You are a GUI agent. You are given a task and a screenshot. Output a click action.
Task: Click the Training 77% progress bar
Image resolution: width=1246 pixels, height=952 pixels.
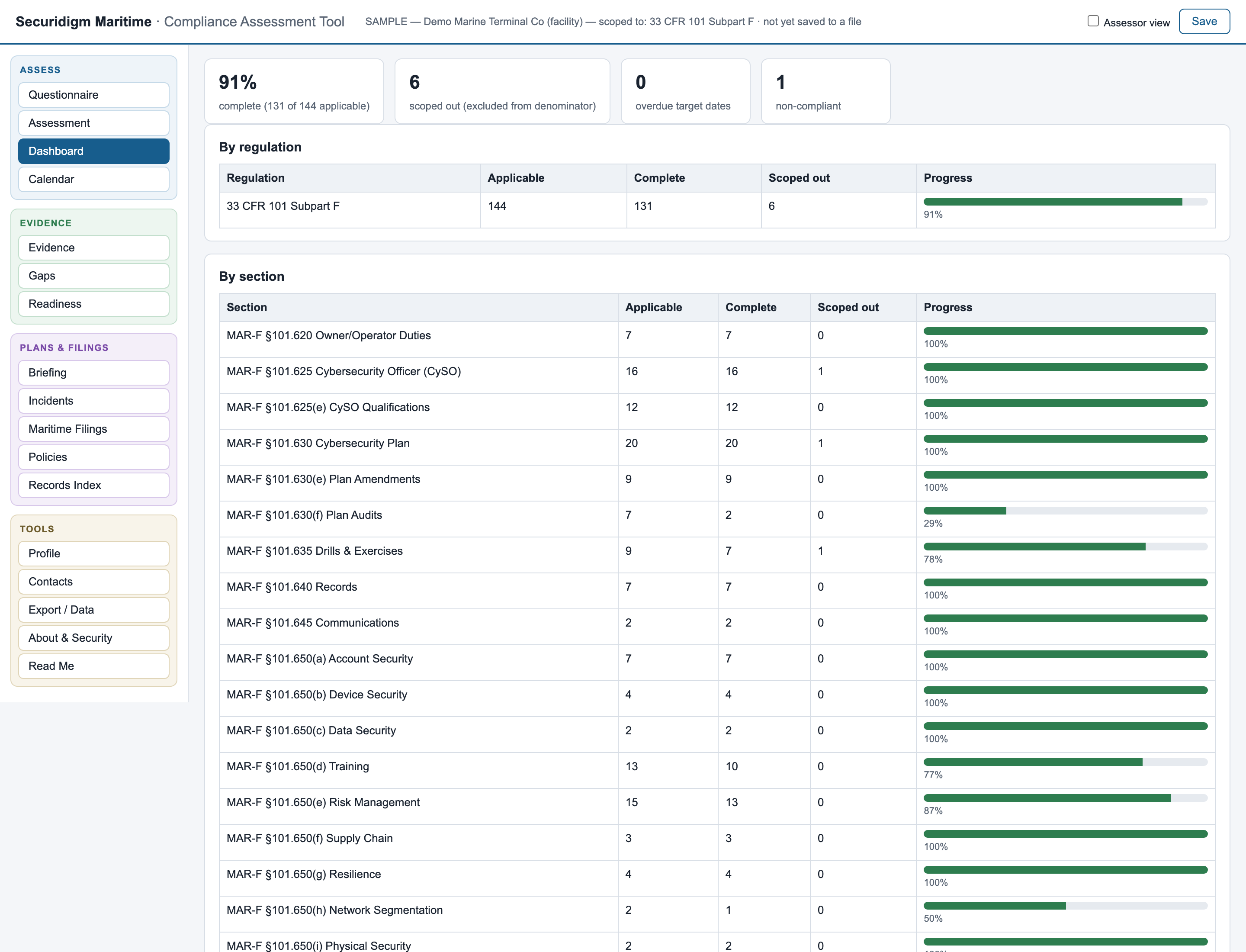pyautogui.click(x=1065, y=762)
